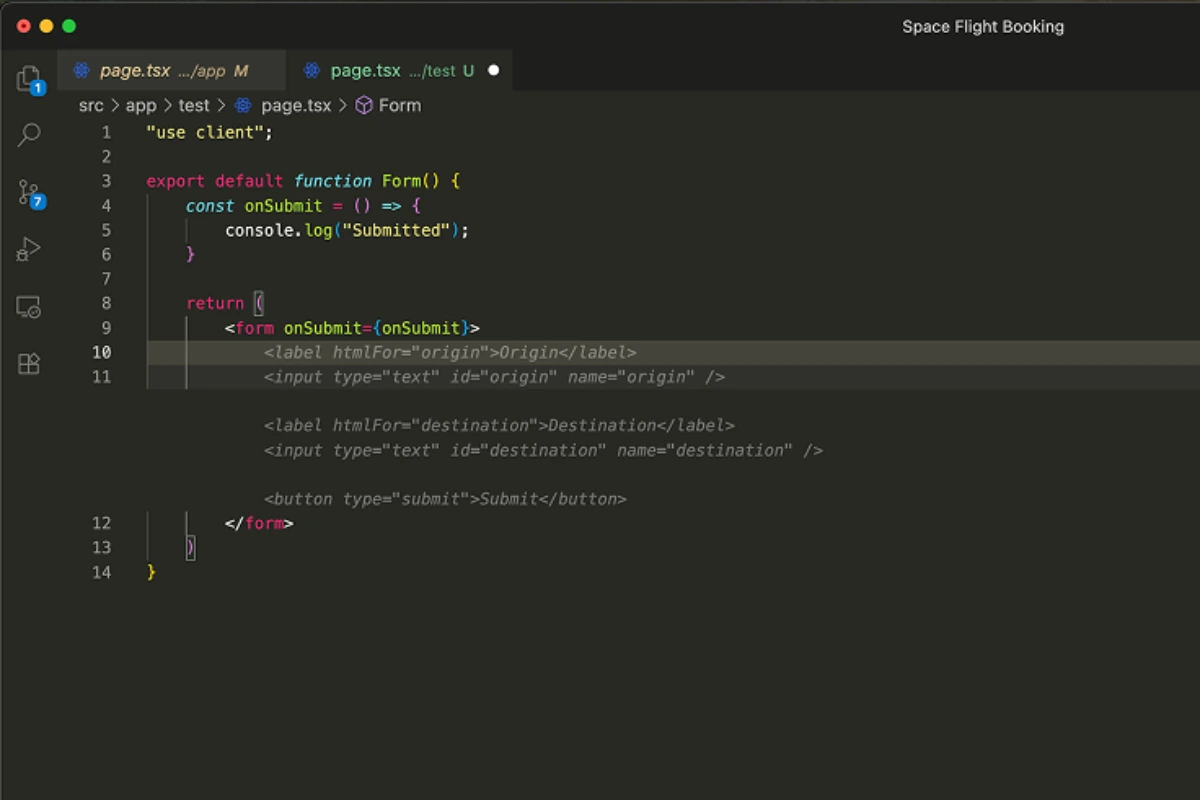Image resolution: width=1200 pixels, height=800 pixels.
Task: Click the Form symbol cube icon
Action: tap(364, 105)
